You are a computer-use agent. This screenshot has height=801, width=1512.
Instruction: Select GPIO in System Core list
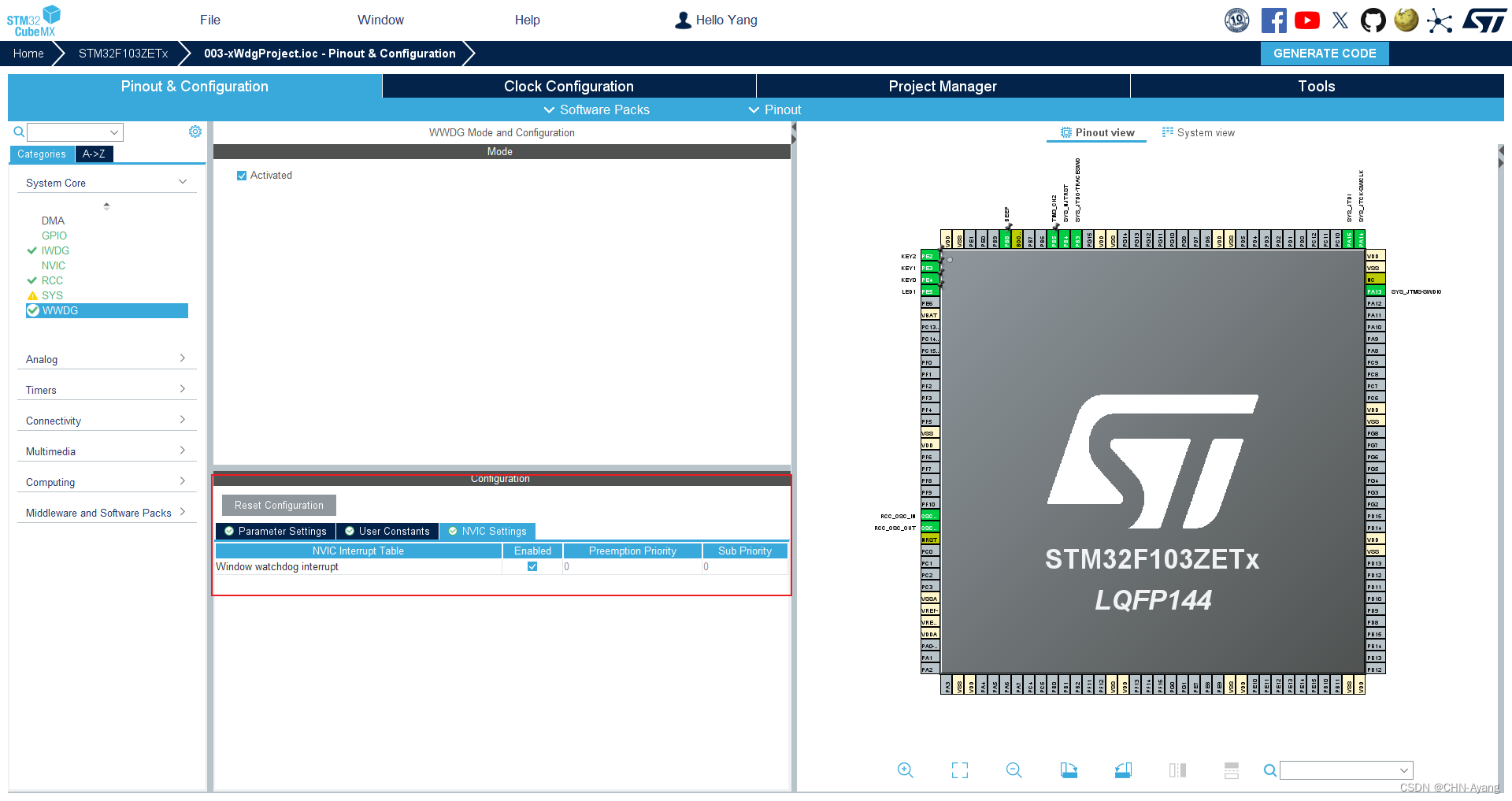(x=54, y=236)
